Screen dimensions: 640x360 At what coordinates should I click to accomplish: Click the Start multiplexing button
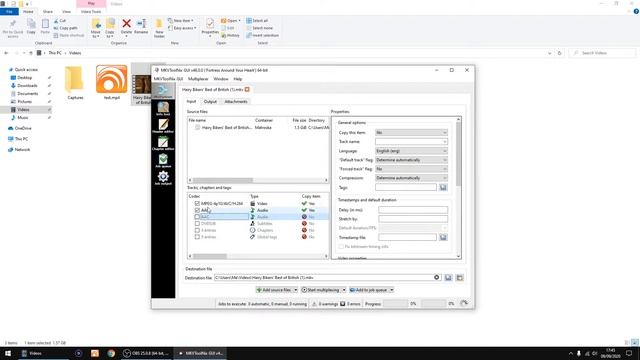(x=321, y=290)
